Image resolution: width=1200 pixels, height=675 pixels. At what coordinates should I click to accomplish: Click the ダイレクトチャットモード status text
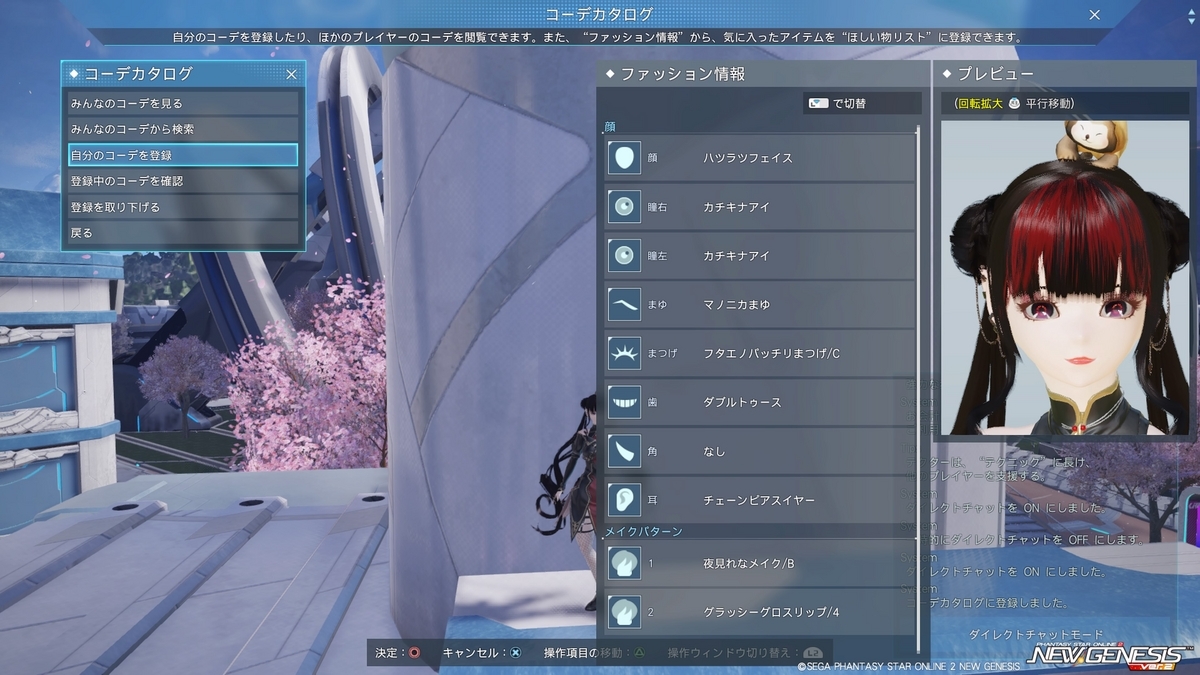point(1036,635)
